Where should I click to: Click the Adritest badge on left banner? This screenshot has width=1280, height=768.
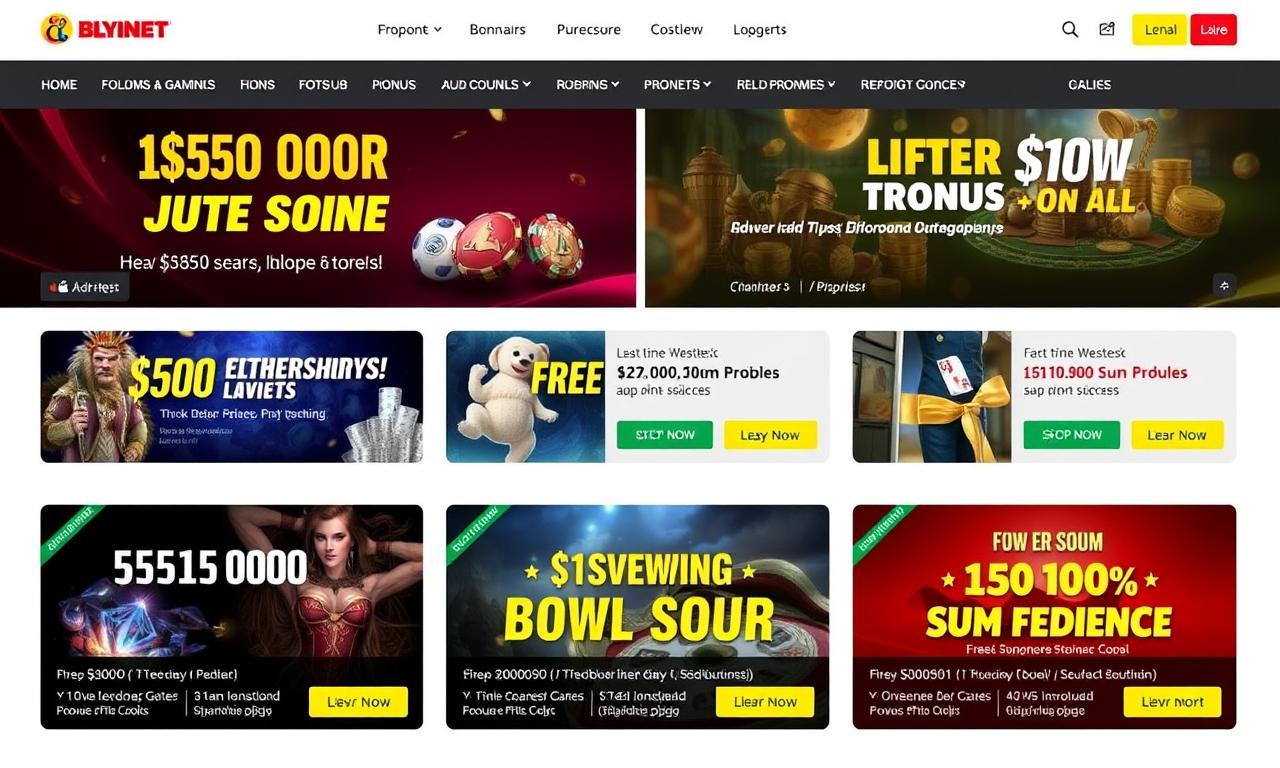85,287
